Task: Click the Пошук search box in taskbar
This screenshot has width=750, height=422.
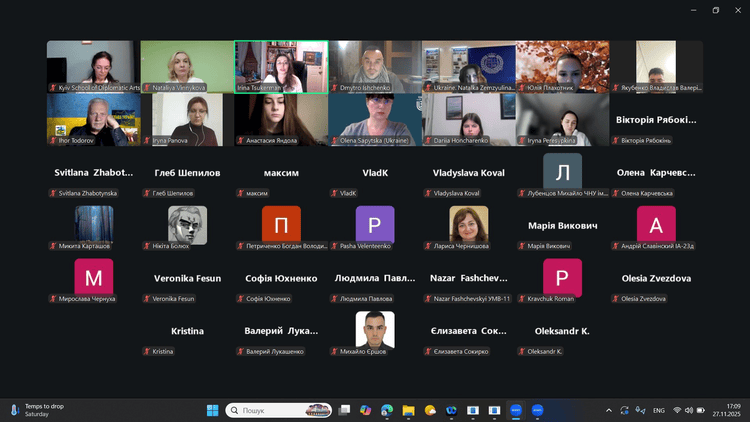Action: [x=280, y=410]
